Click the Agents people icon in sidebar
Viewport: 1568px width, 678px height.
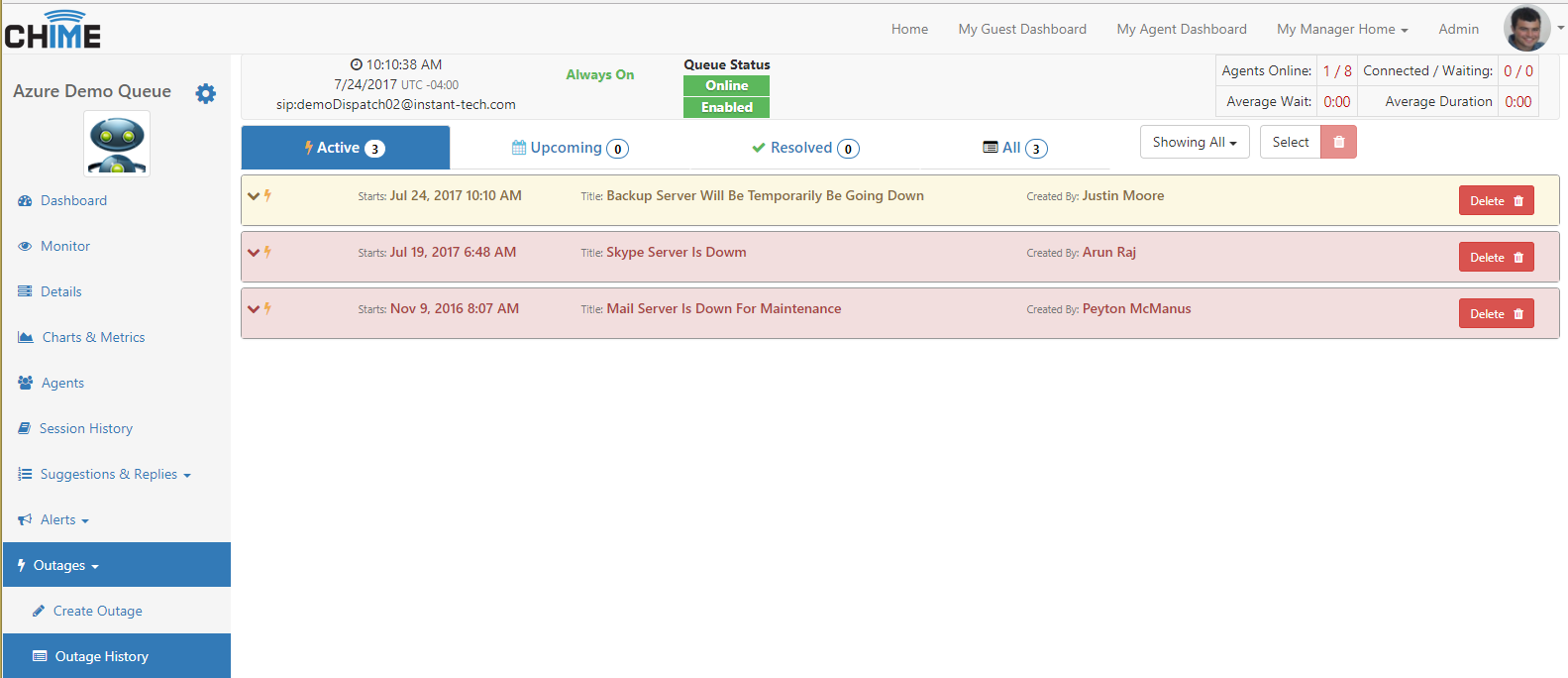(x=26, y=383)
